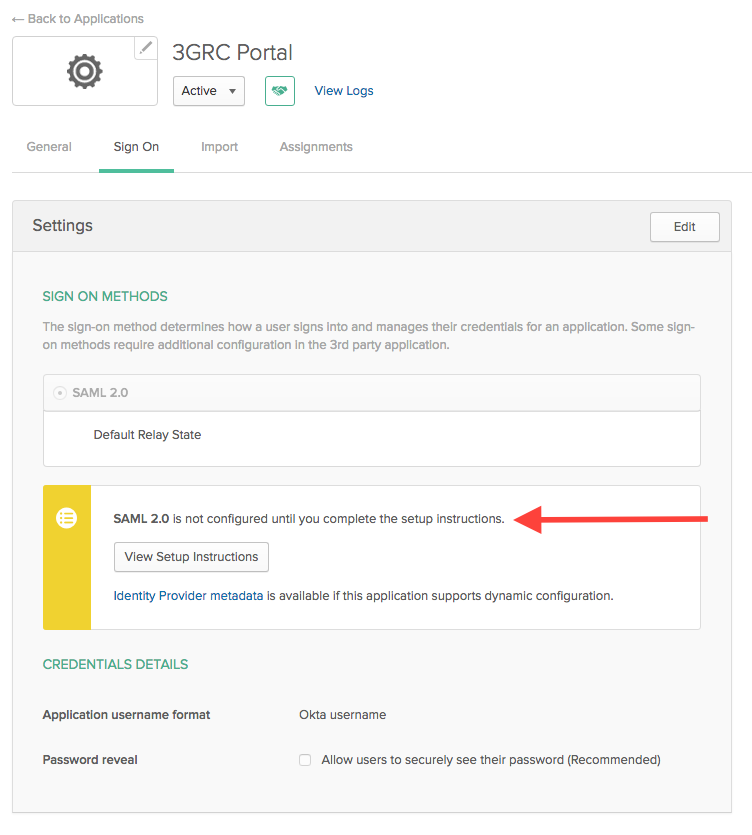Click the Default Relay State label
752x835 pixels.
click(148, 435)
